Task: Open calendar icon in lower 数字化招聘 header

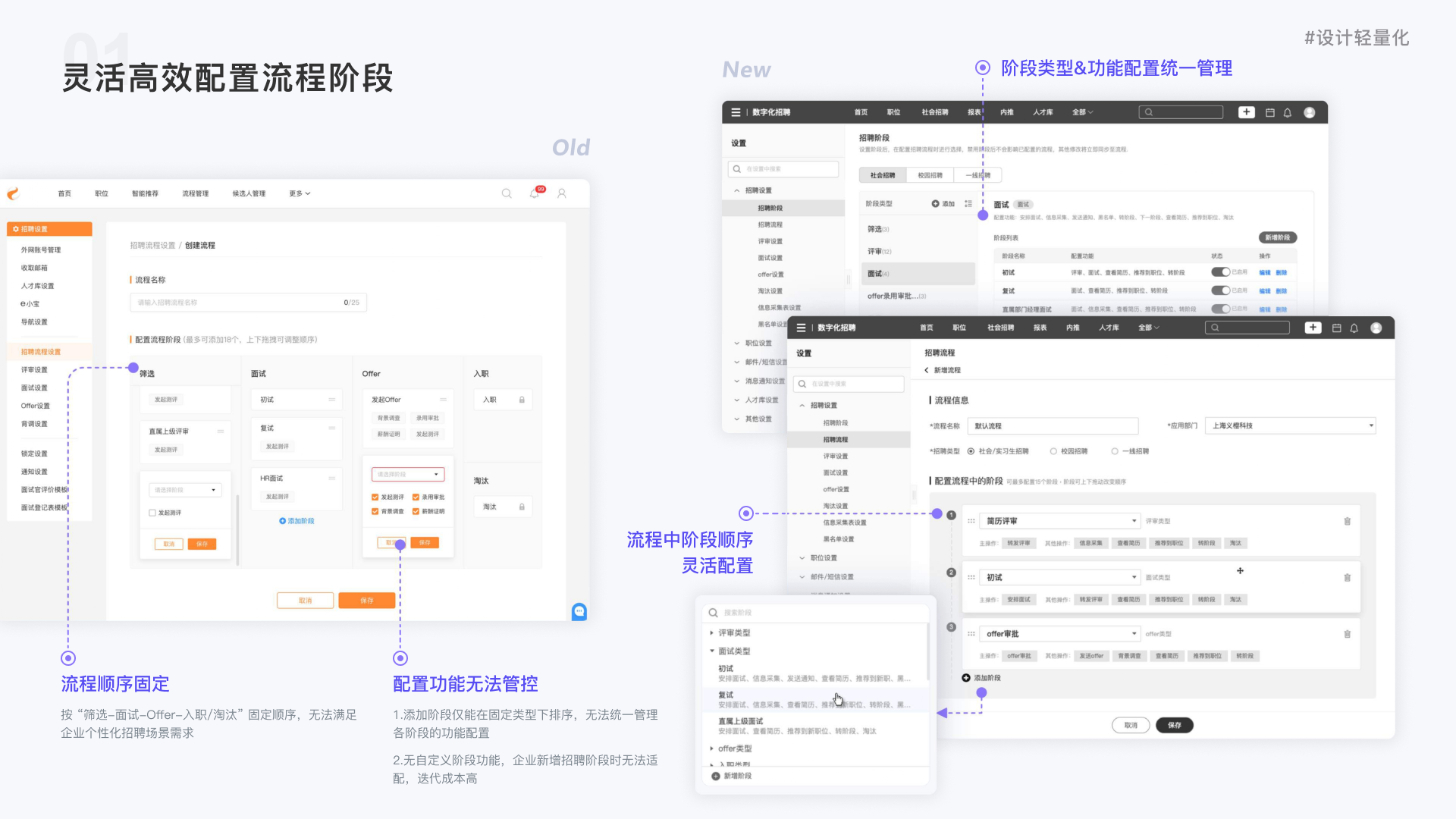Action: [1337, 328]
